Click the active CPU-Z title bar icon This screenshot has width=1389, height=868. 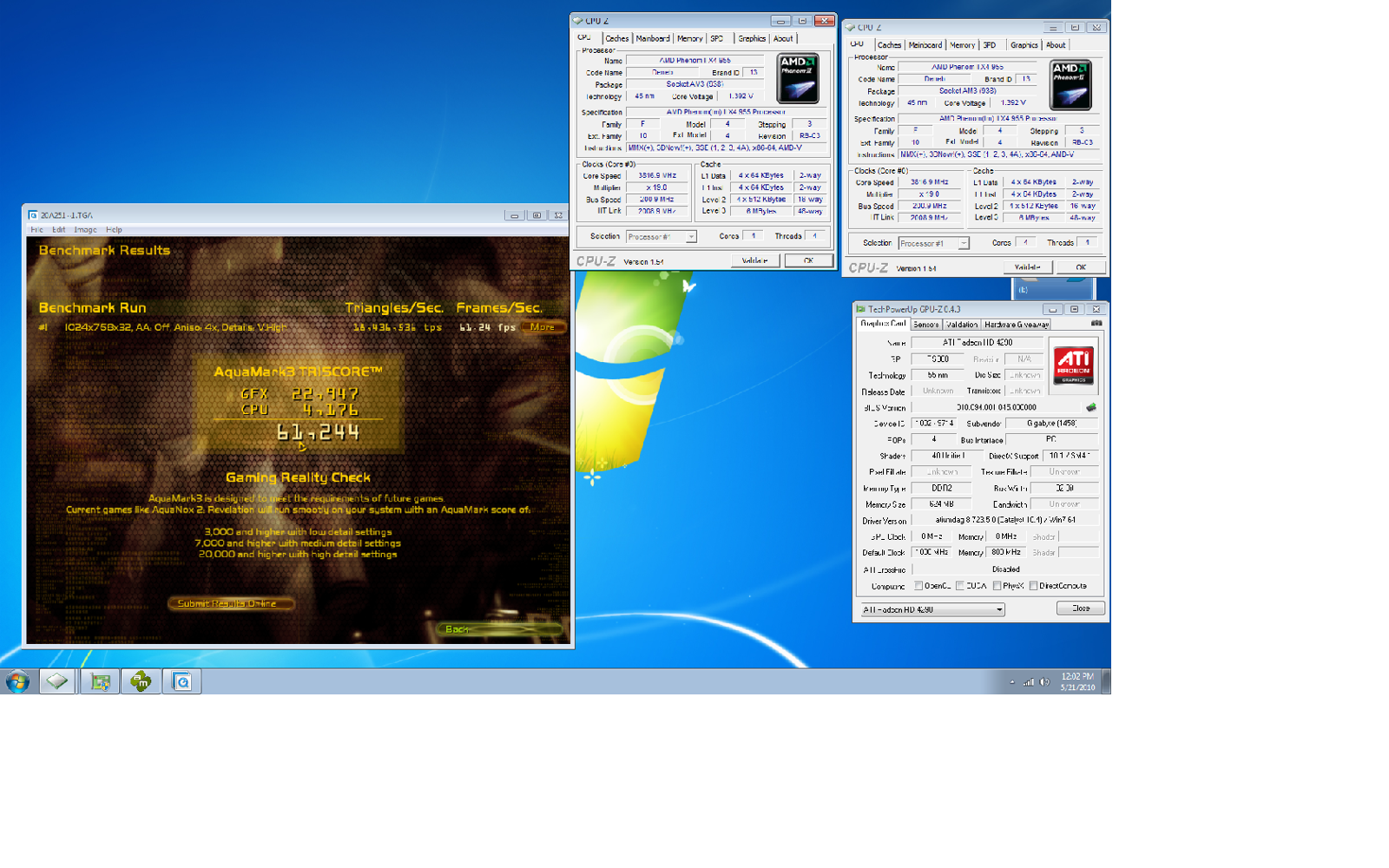click(x=578, y=21)
